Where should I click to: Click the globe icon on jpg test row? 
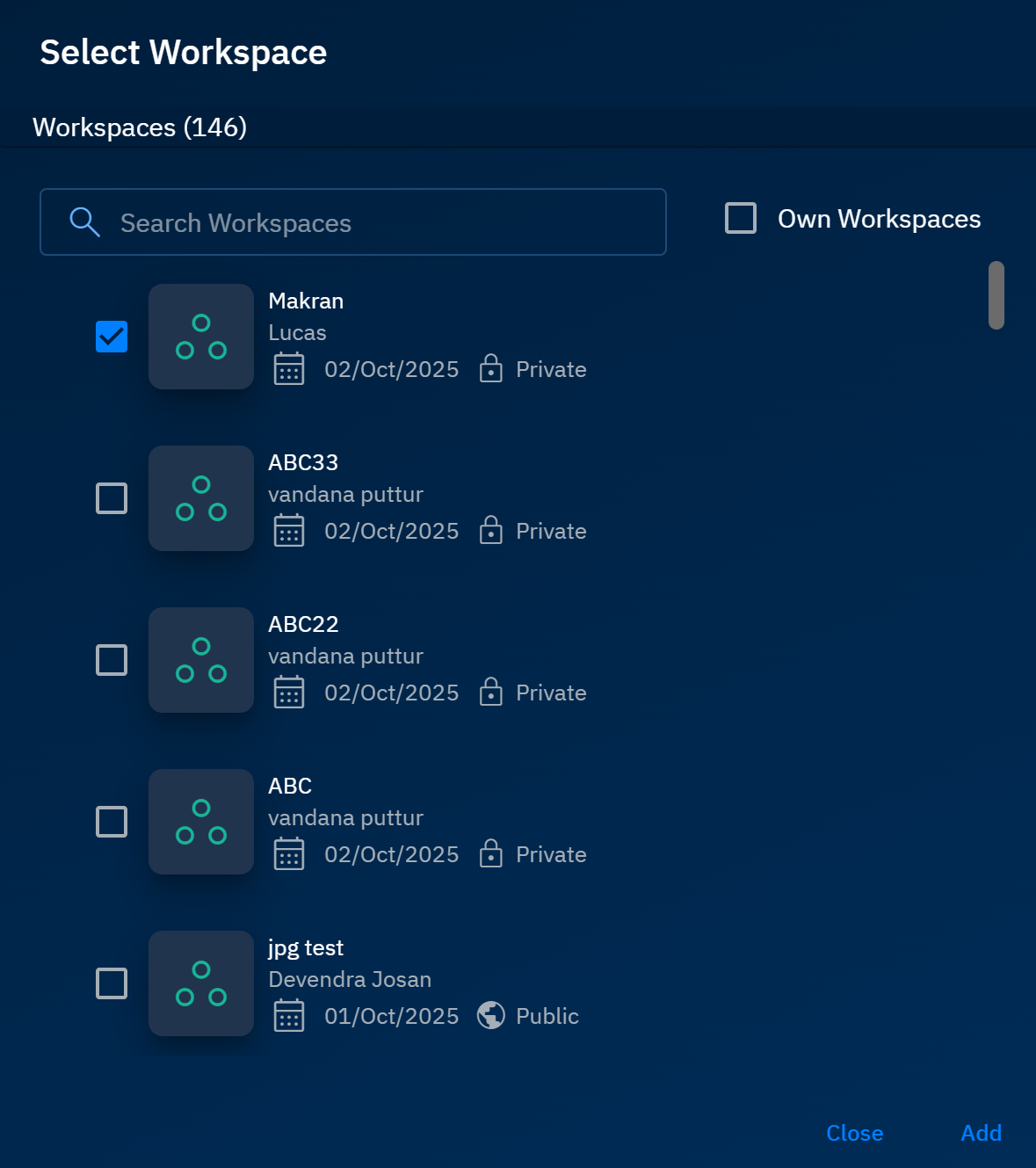pyautogui.click(x=491, y=1016)
